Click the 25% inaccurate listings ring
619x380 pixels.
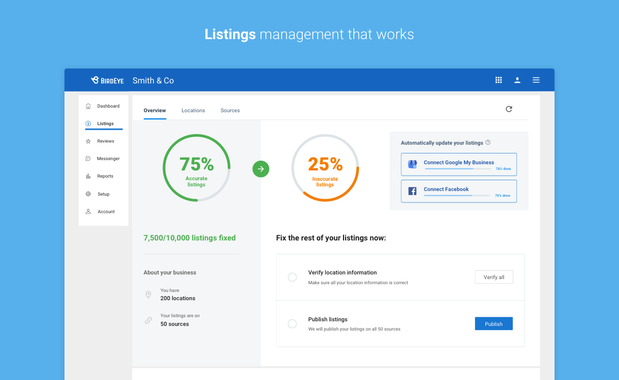pyautogui.click(x=325, y=168)
